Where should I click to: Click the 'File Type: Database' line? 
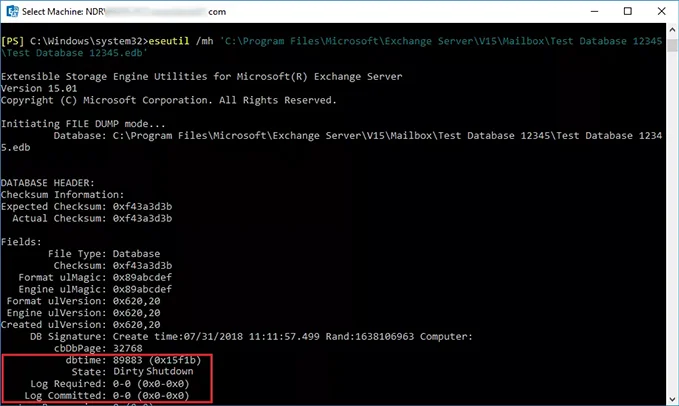104,254
